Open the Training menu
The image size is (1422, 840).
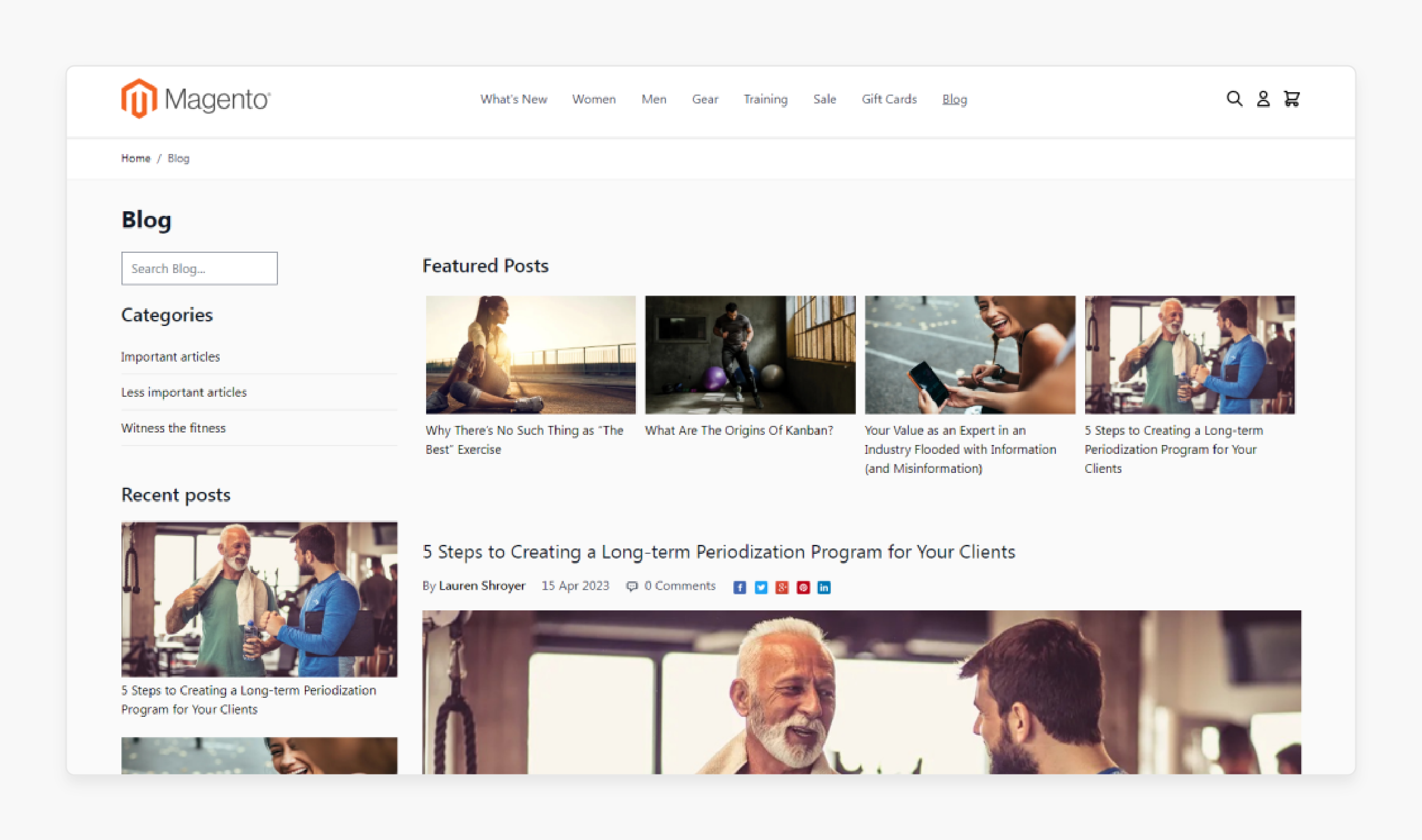(765, 99)
